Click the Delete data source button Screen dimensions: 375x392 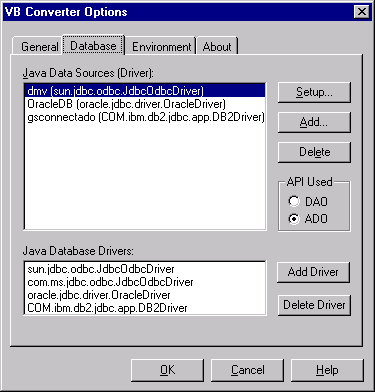[x=314, y=152]
